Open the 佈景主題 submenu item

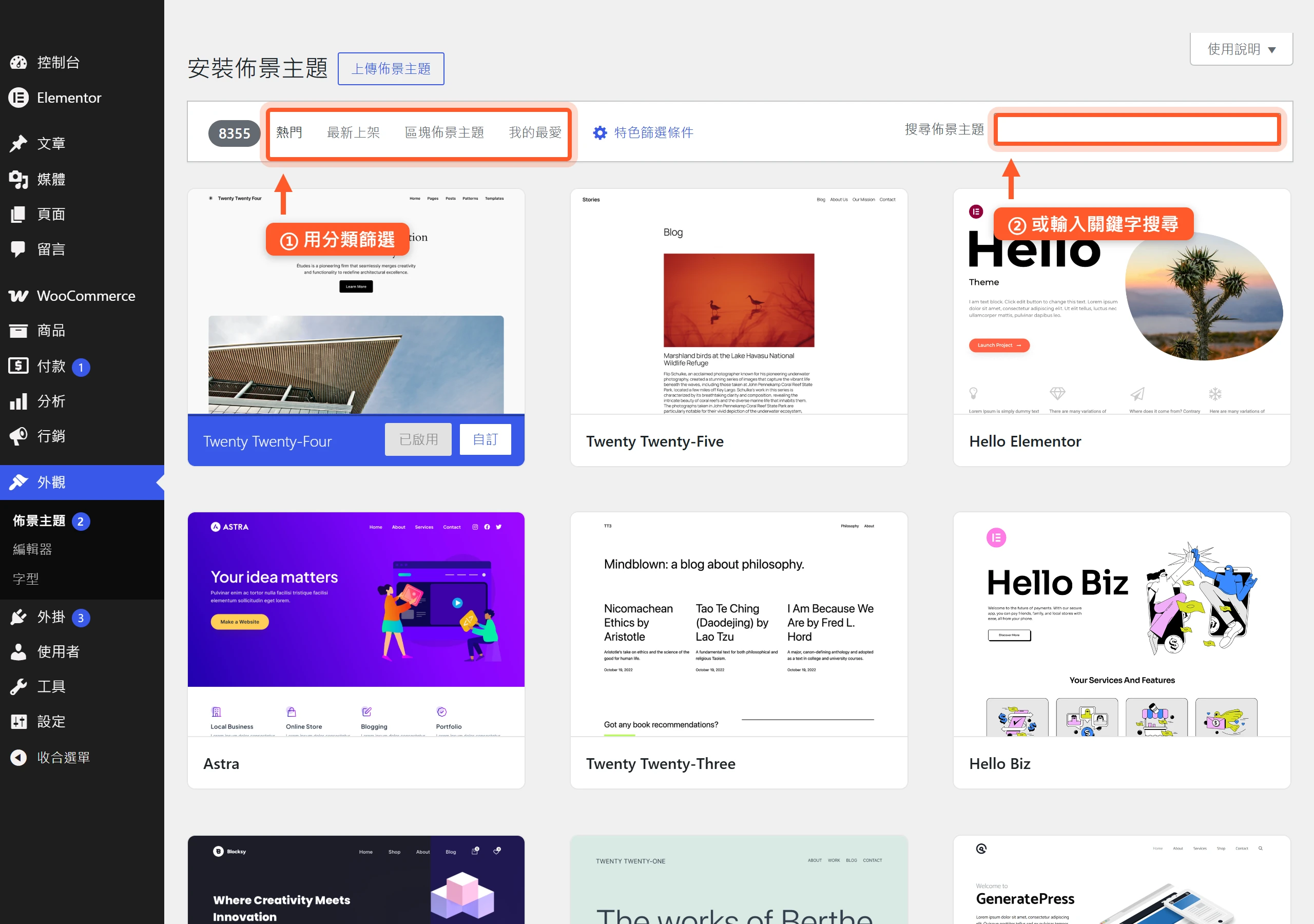click(x=39, y=521)
